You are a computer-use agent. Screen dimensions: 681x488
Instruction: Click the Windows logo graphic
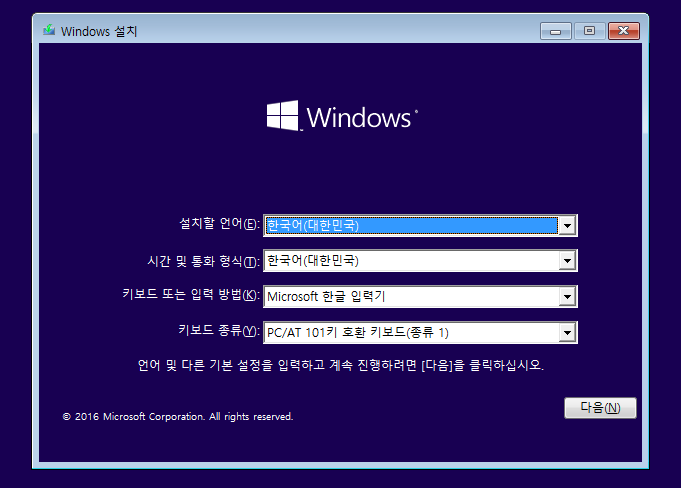[x=342, y=116]
